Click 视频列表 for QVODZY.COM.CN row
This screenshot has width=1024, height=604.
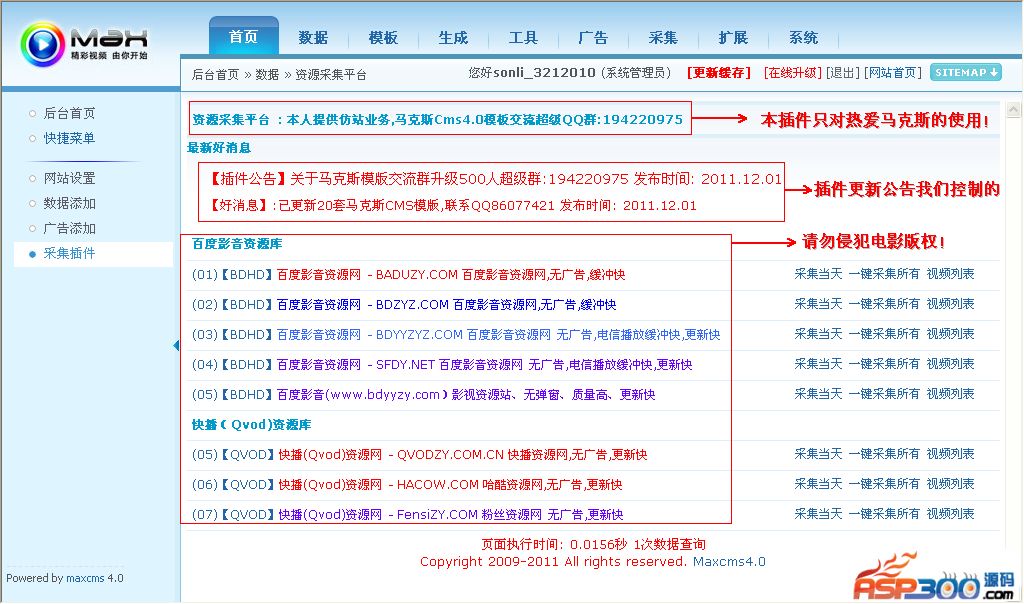950,454
